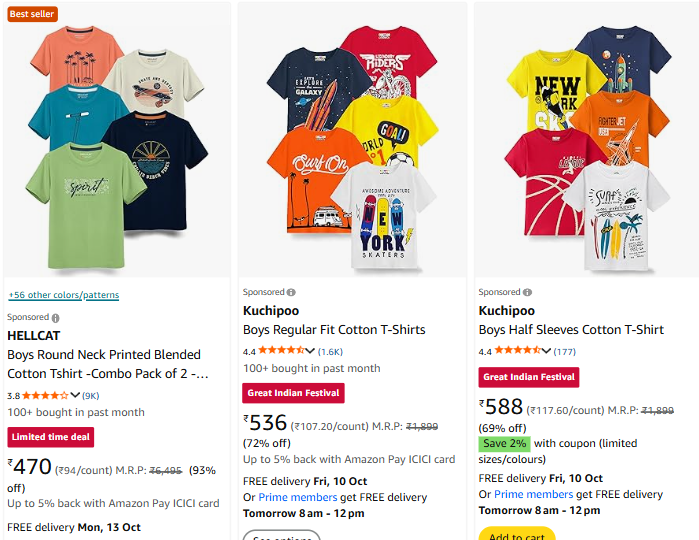
Task: Open the Boys Half Sleeves Cotton T-Shirt title
Action: (571, 330)
